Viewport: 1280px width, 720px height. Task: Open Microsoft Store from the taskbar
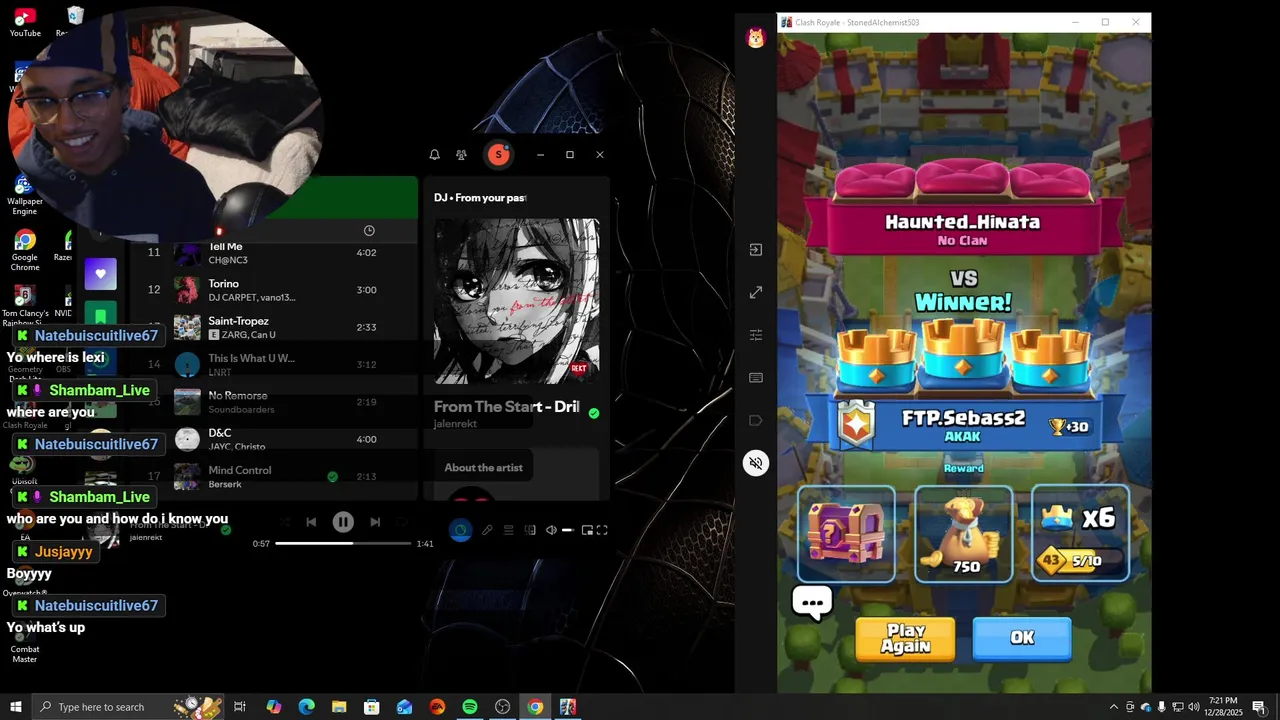click(372, 707)
